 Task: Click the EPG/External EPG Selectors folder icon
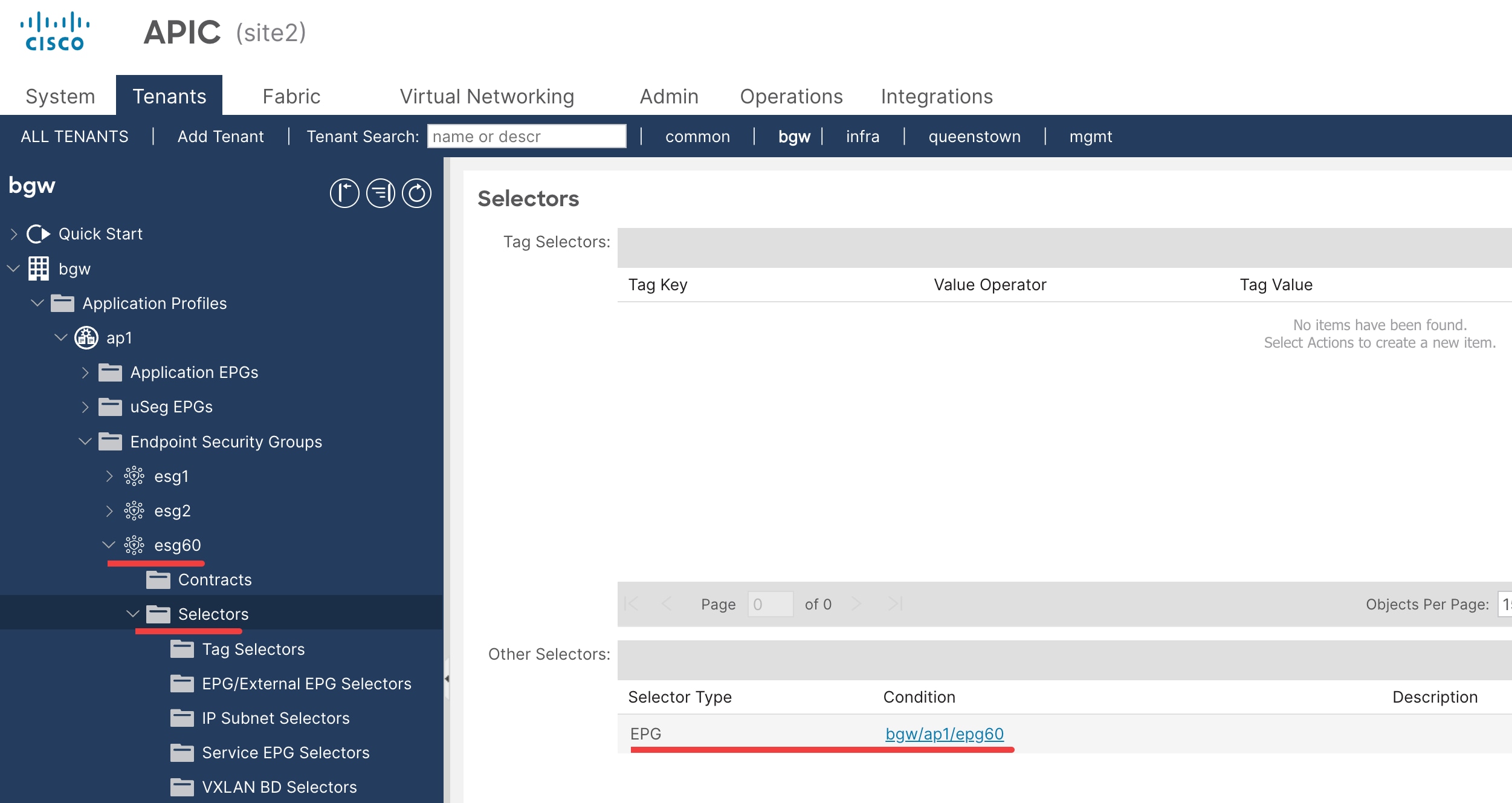click(x=182, y=683)
